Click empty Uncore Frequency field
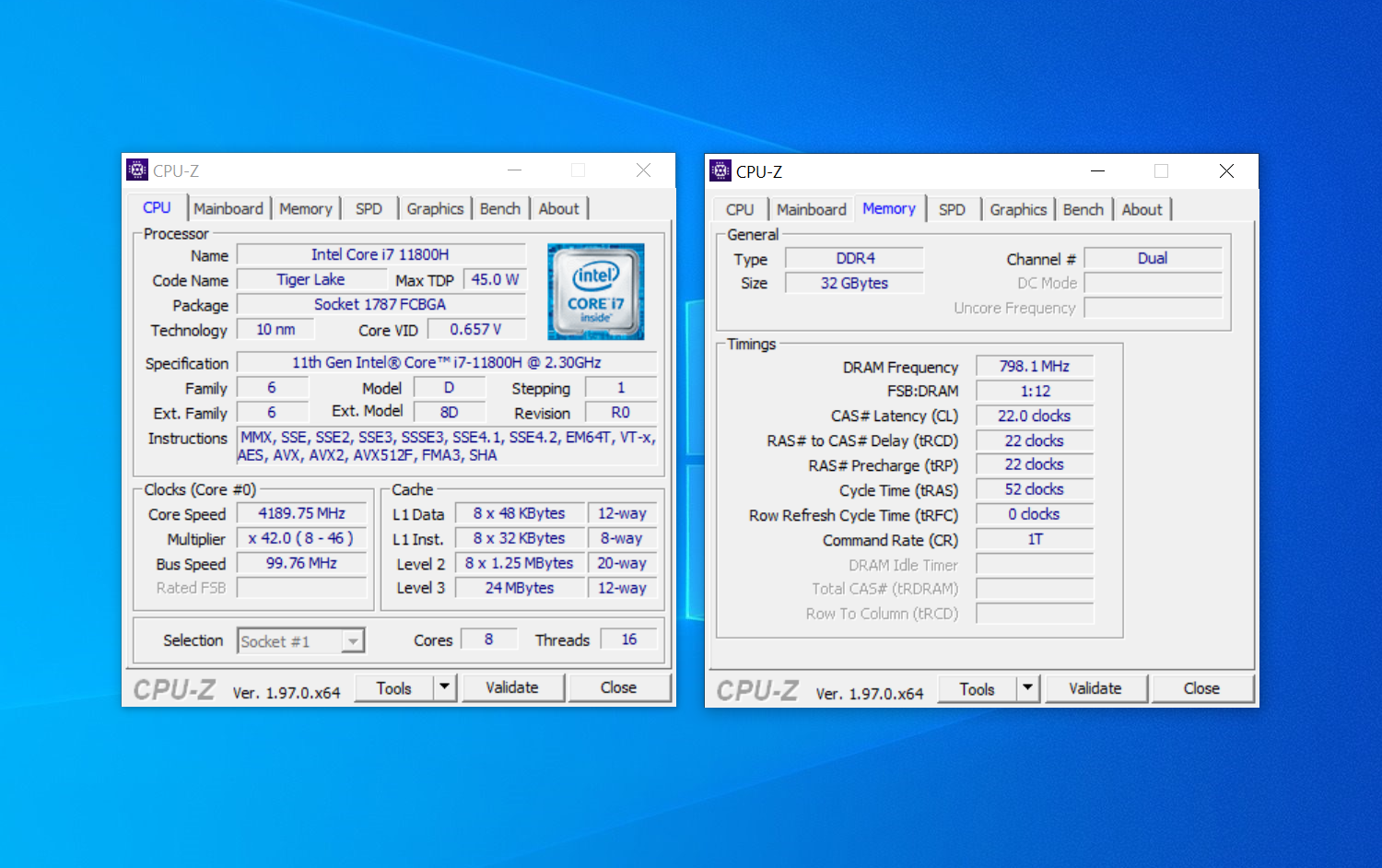Viewport: 1382px width, 868px height. pos(1154,308)
